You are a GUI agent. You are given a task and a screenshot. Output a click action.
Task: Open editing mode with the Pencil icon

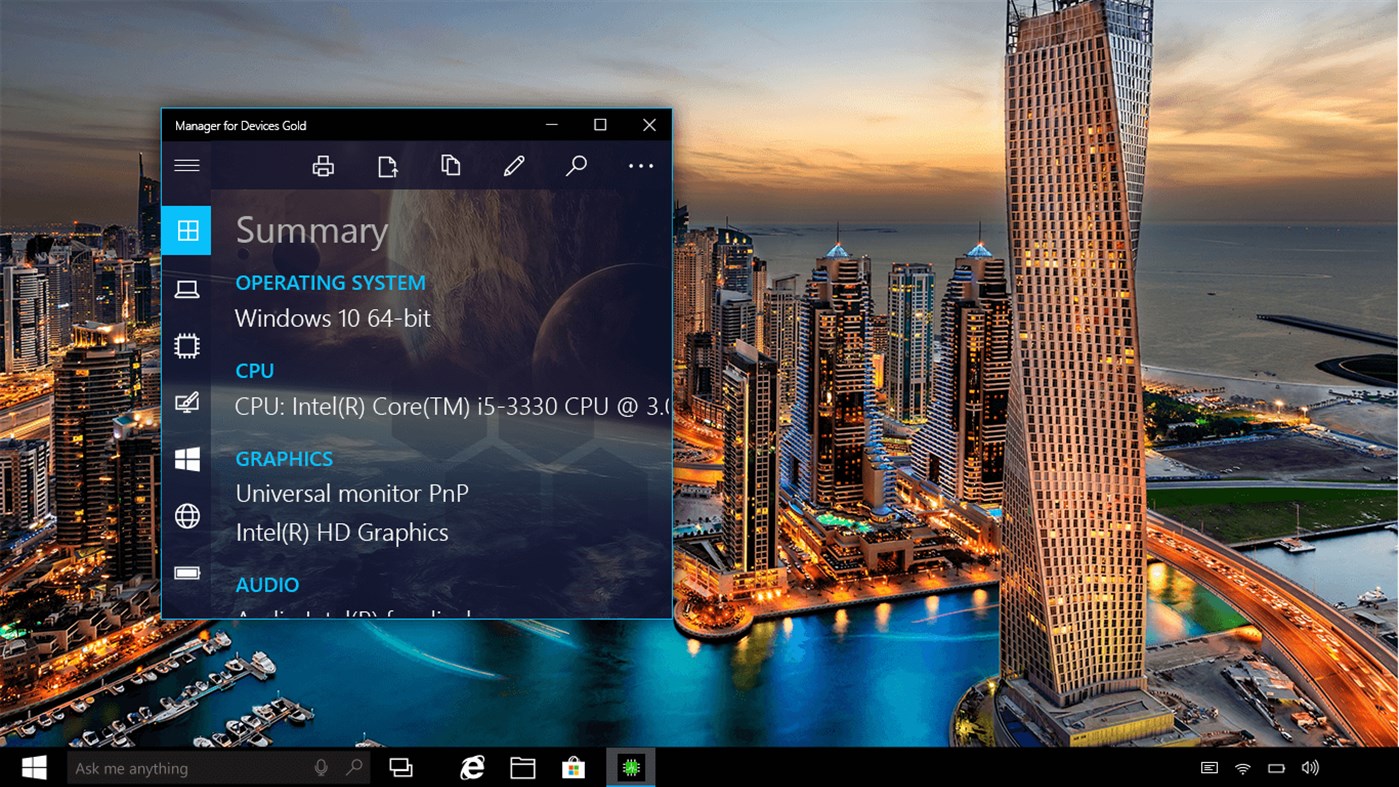[x=513, y=165]
